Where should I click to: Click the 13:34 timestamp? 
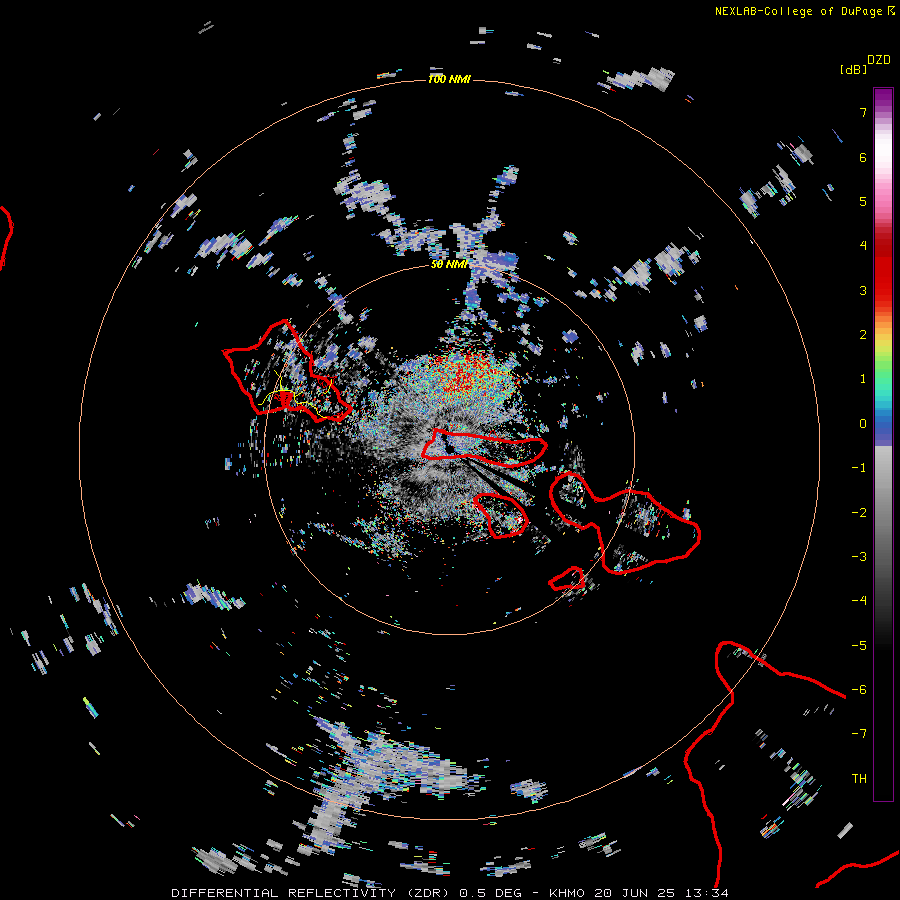point(707,893)
